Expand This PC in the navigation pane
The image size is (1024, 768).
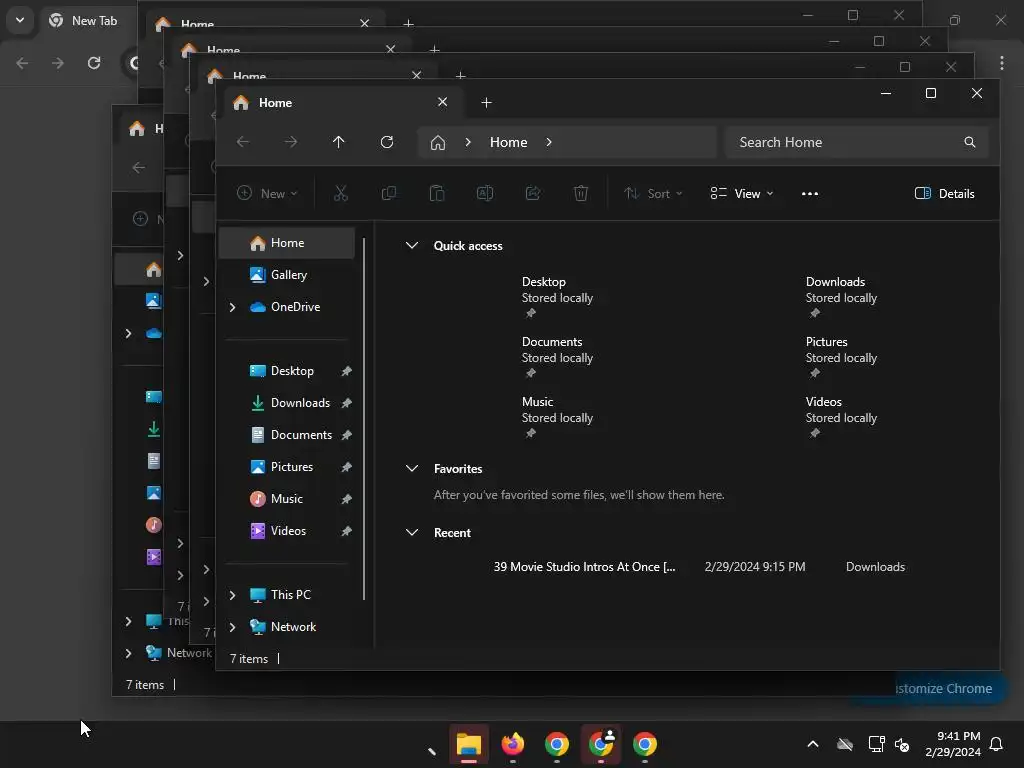[232, 595]
